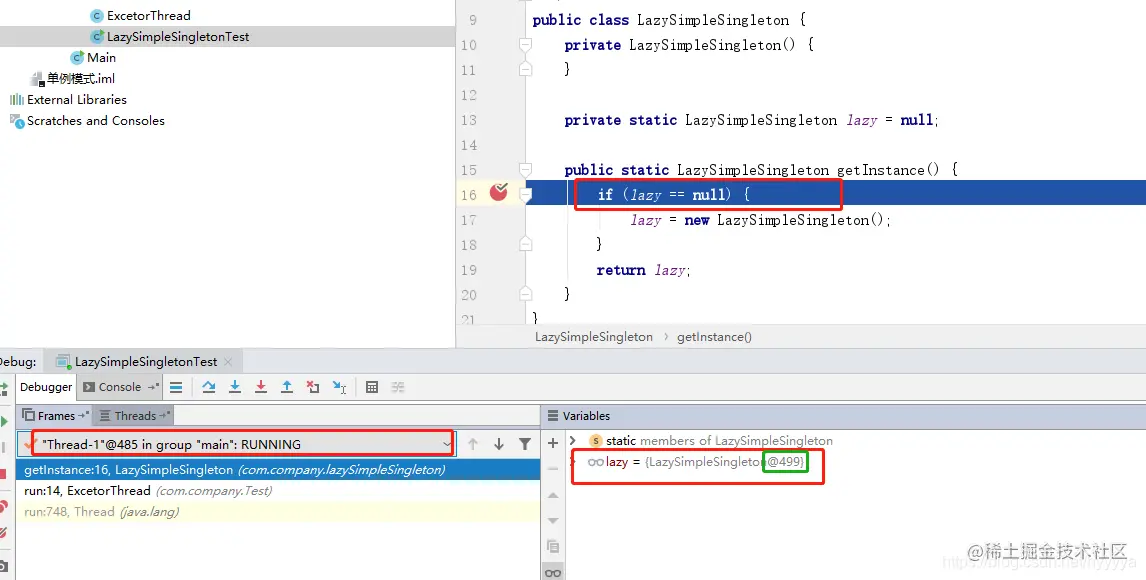Select Main class in project tree
Viewport: 1146px width, 580px height.
[x=93, y=58]
